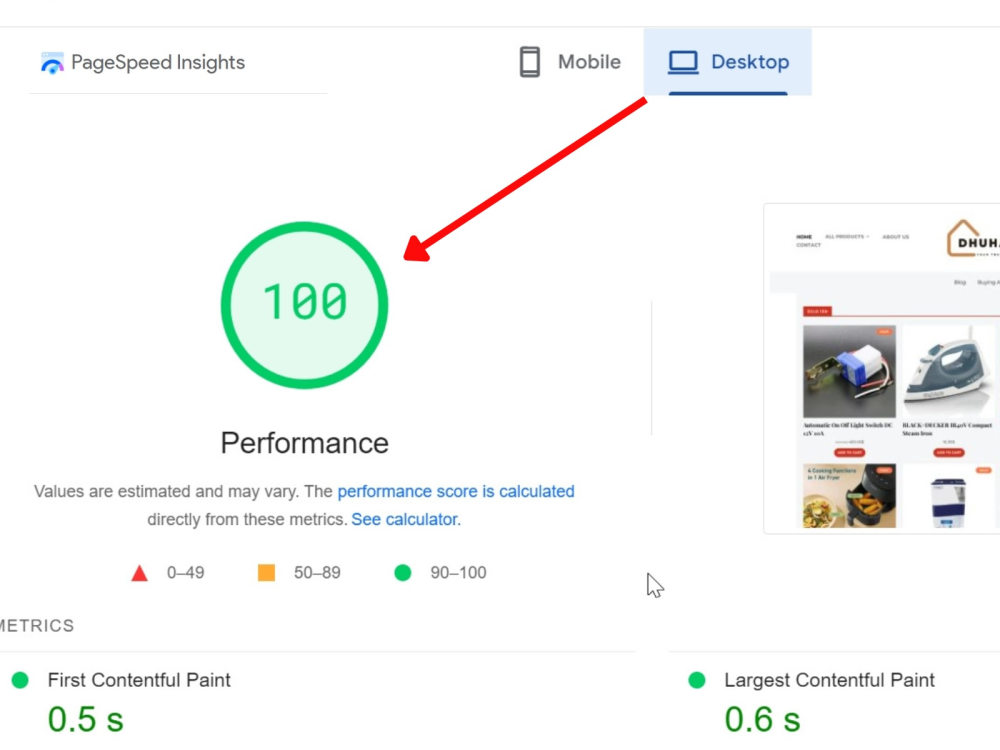Click the DHUH house logo in screenshot

pyautogui.click(x=973, y=239)
